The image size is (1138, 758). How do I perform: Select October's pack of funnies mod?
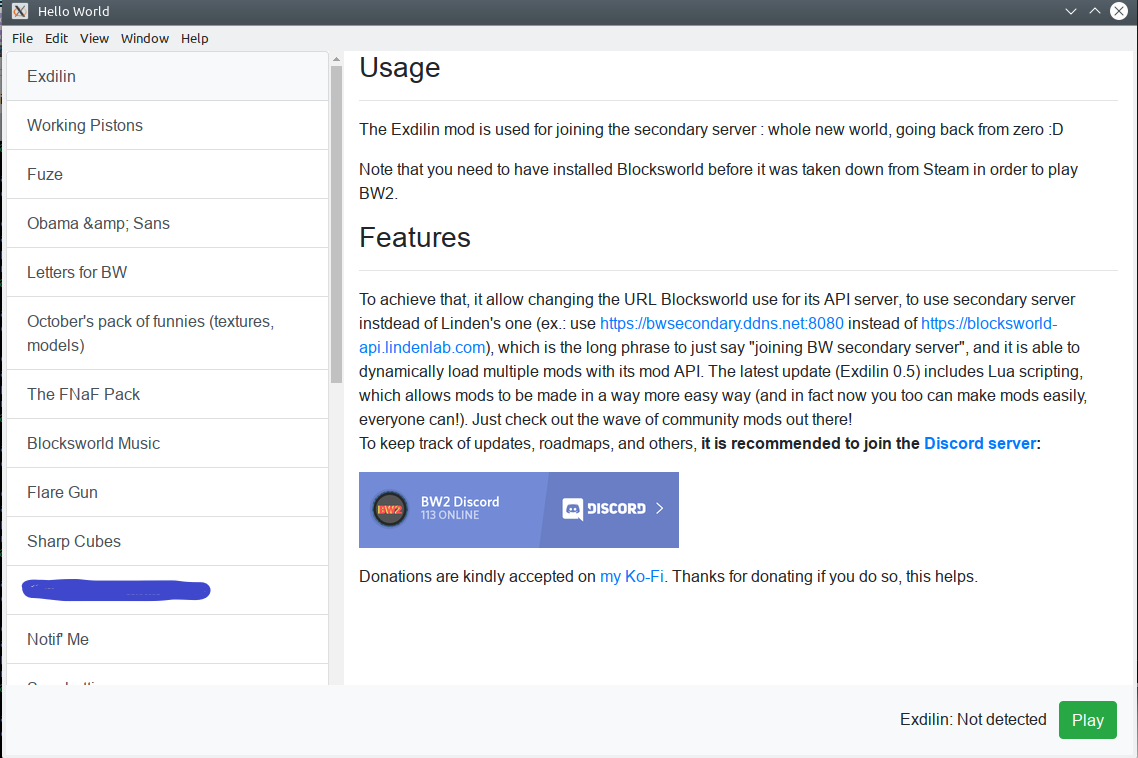click(x=167, y=333)
